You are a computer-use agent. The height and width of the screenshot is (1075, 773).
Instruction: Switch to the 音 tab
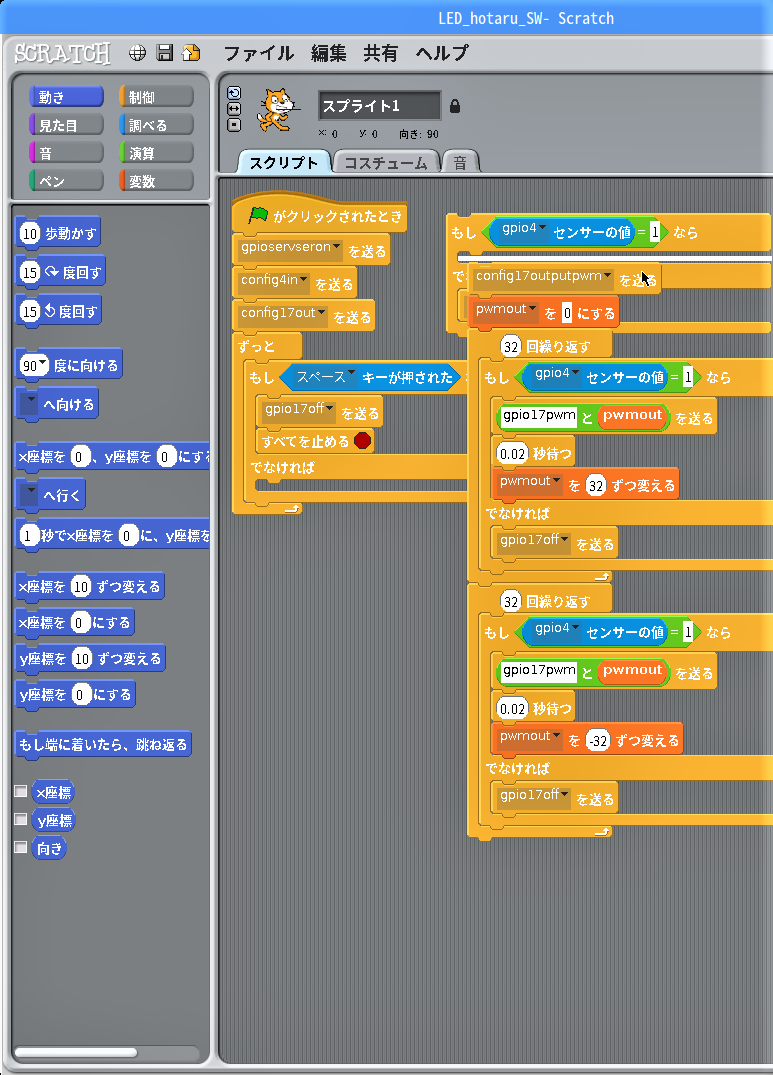click(x=461, y=162)
